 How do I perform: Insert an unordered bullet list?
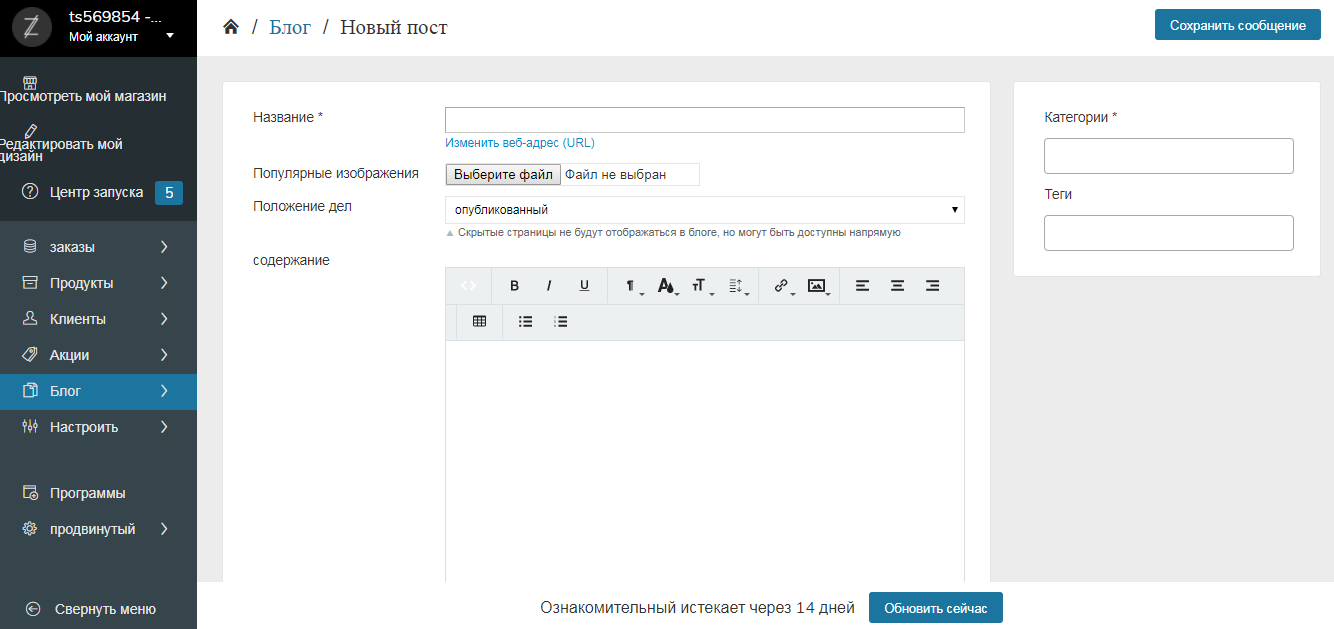(525, 322)
